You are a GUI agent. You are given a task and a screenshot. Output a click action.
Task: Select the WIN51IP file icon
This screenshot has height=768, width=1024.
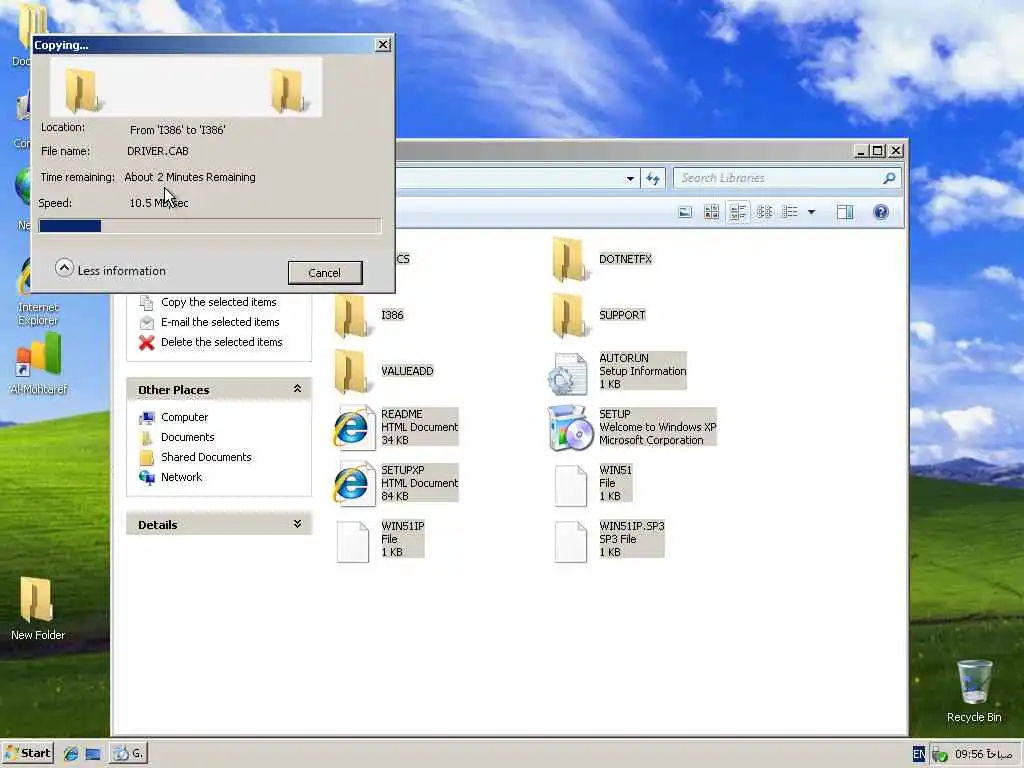coord(353,541)
